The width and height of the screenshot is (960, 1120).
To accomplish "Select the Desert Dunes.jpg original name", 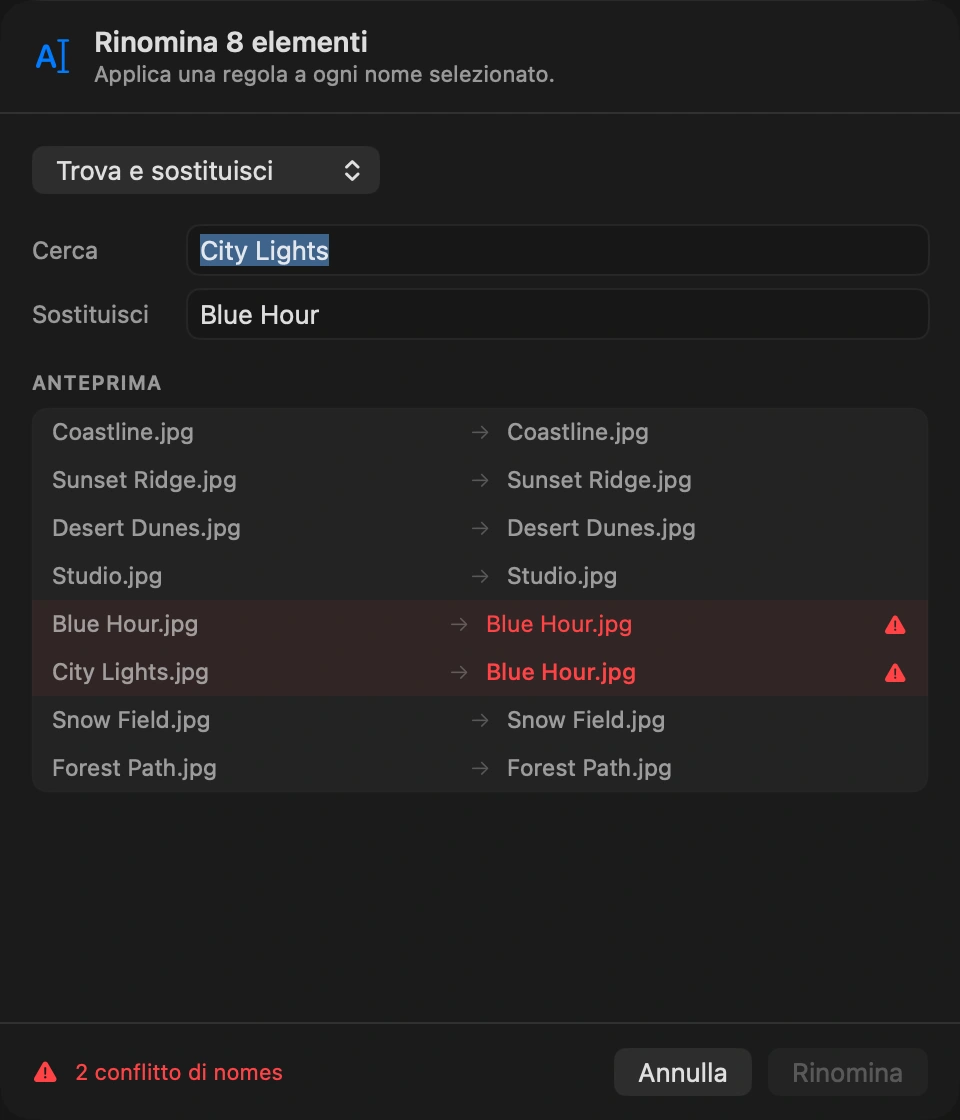I will tap(146, 529).
